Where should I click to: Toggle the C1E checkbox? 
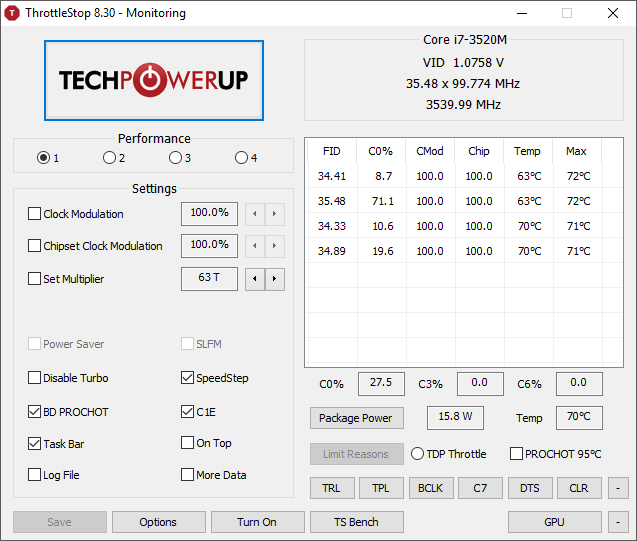187,412
